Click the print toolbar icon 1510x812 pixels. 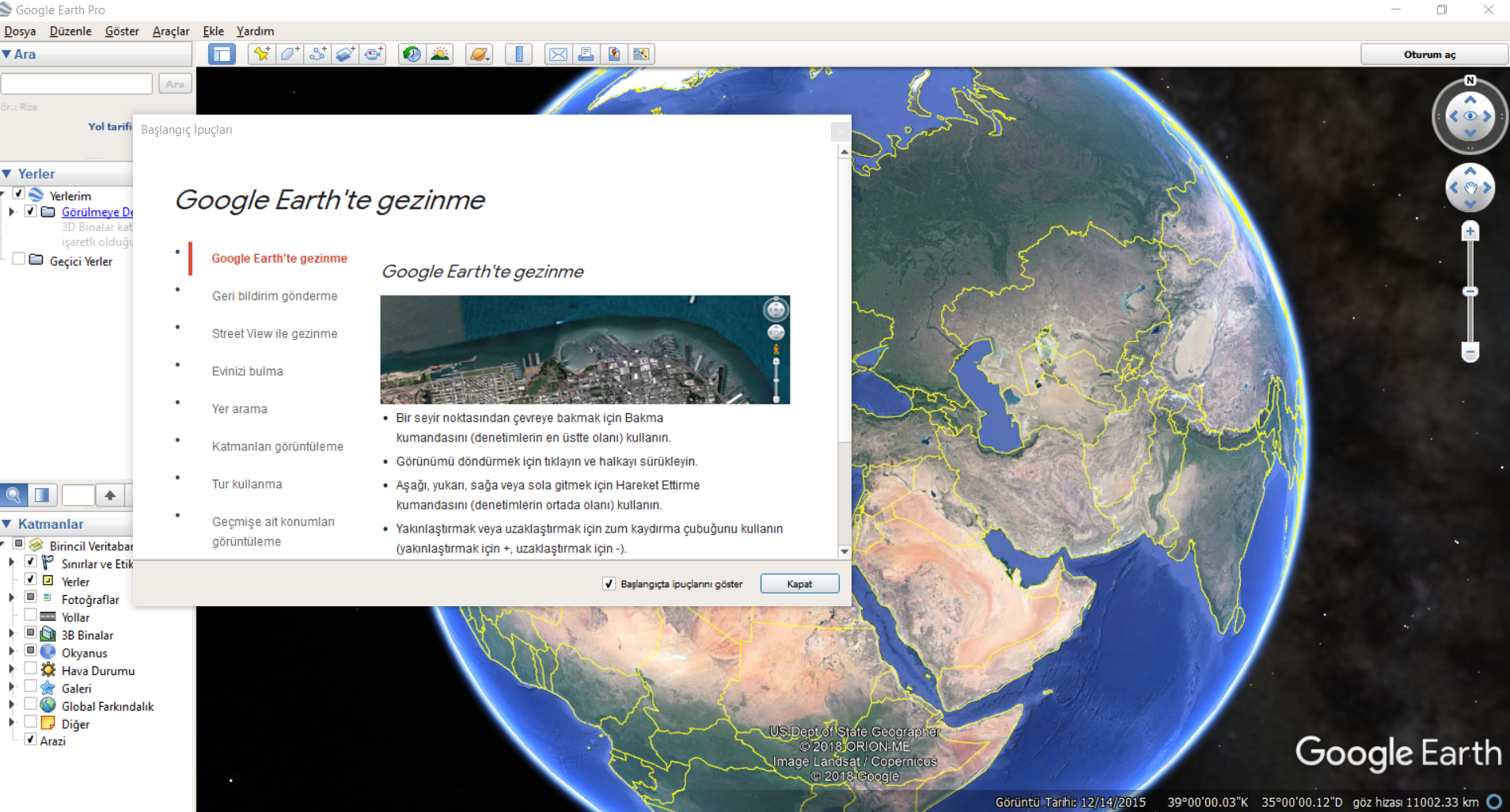(x=586, y=54)
